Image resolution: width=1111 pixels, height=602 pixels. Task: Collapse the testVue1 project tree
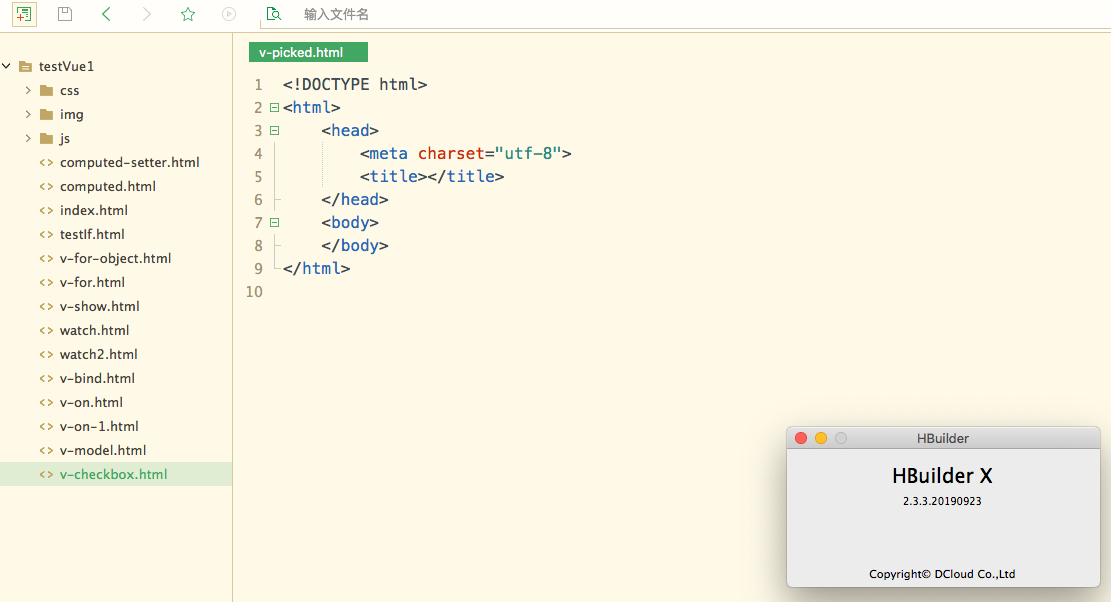click(7, 66)
